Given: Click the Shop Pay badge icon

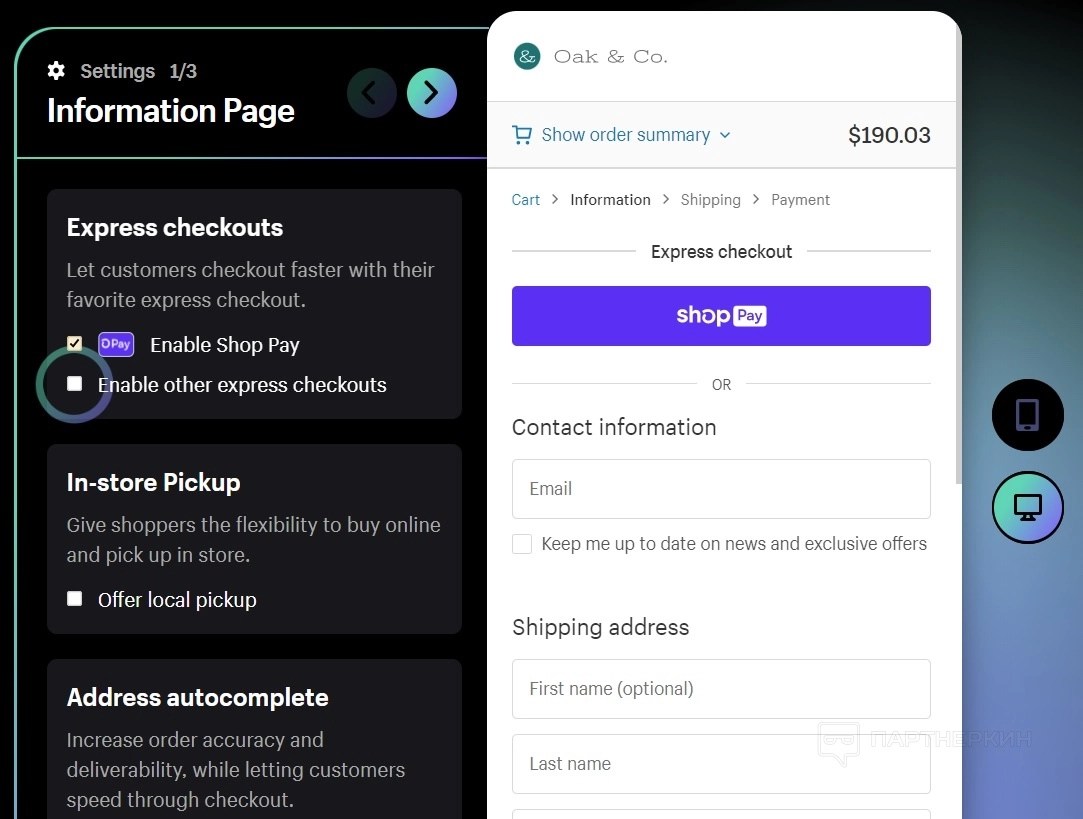Looking at the screenshot, I should 116,345.
